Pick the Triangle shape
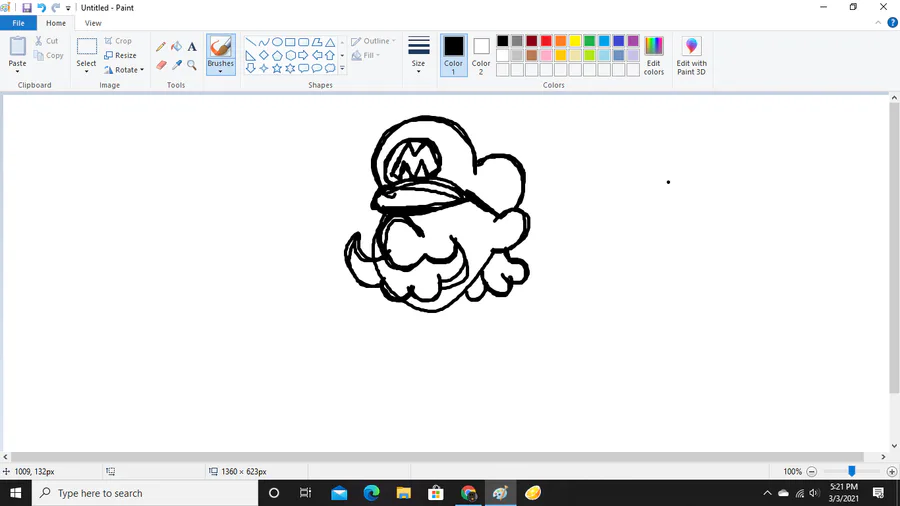This screenshot has width=900, height=506. 330,42
